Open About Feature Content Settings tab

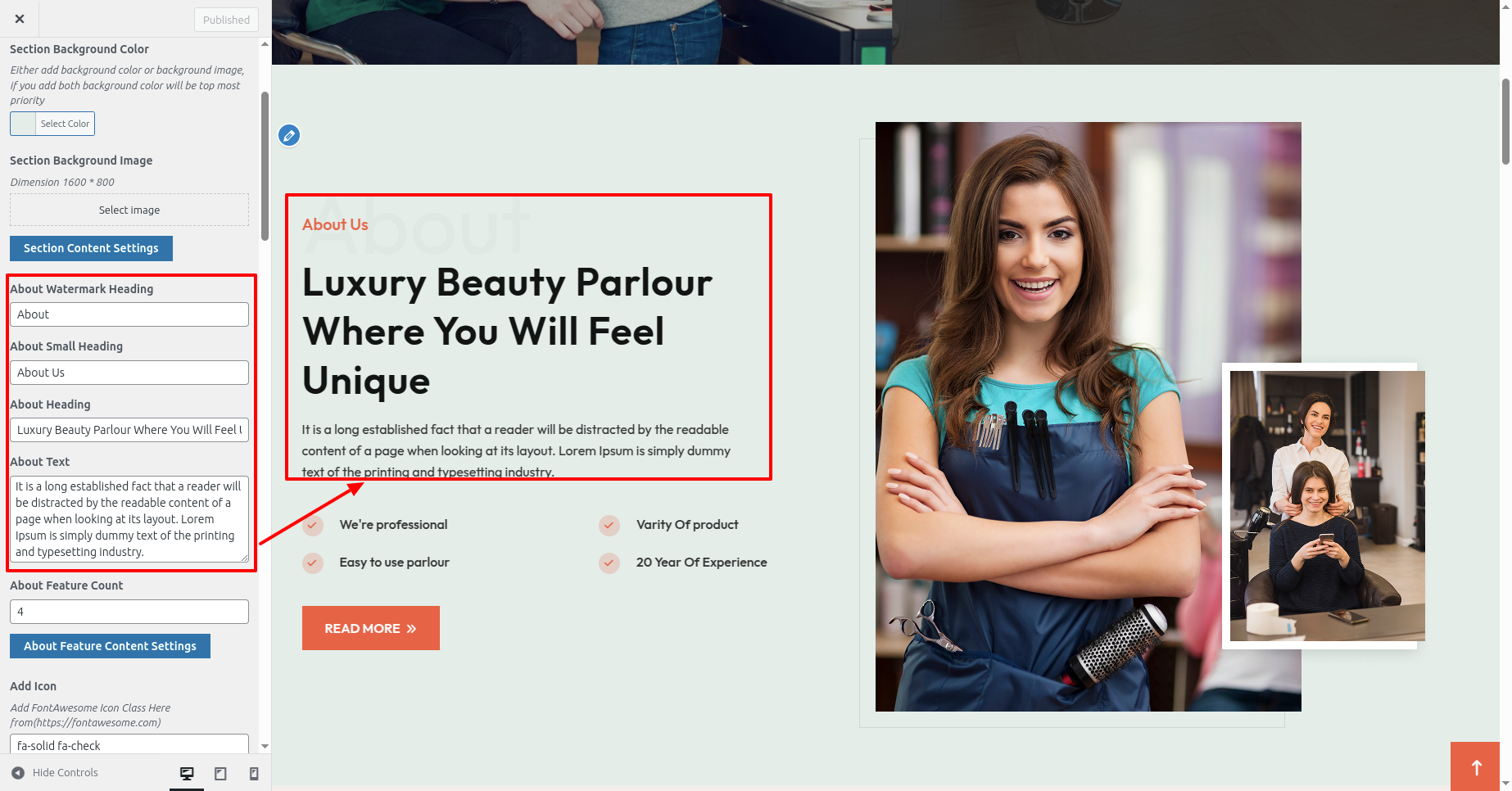(110, 646)
